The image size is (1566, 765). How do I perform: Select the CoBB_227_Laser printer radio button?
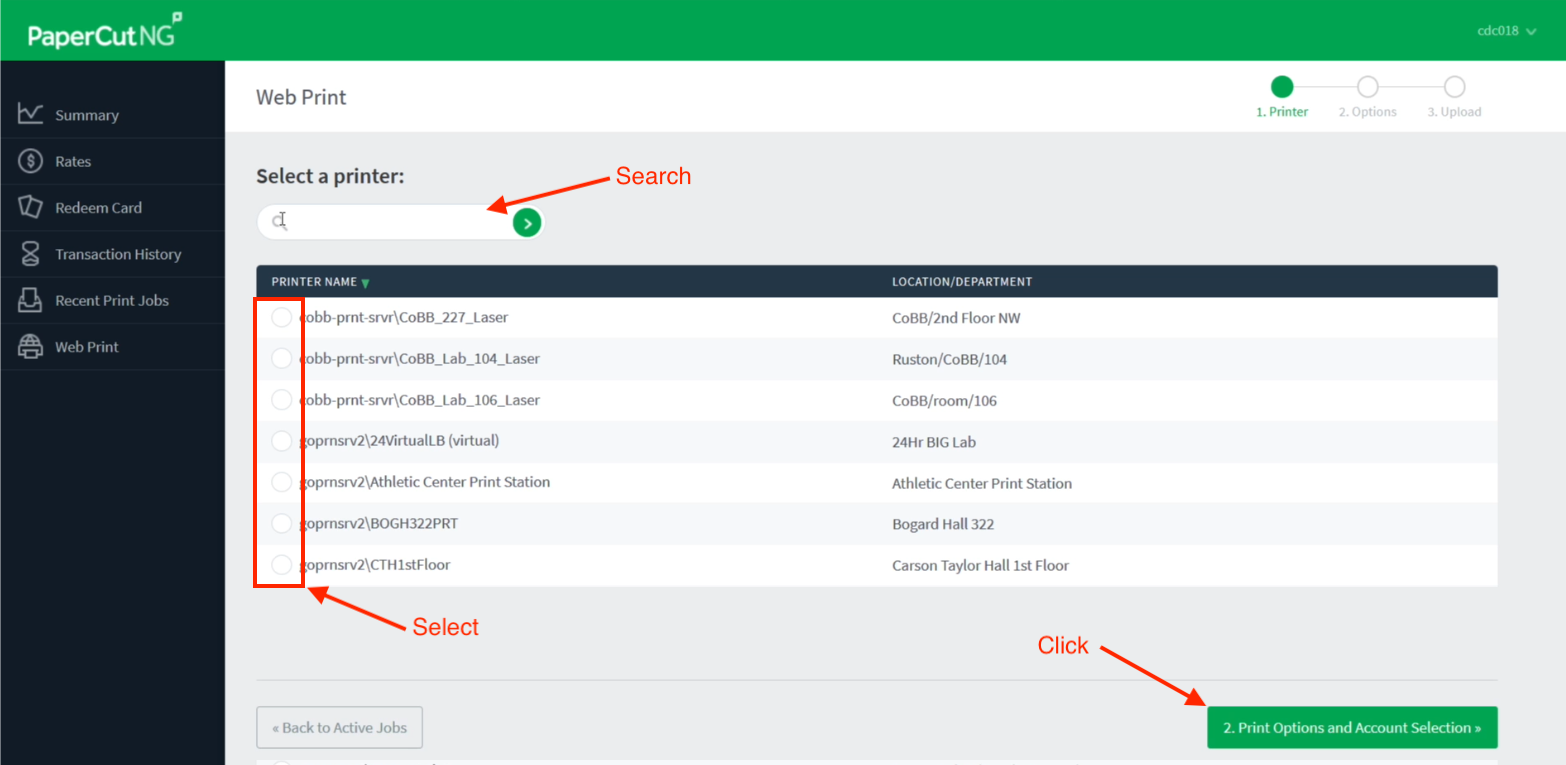[x=282, y=318]
